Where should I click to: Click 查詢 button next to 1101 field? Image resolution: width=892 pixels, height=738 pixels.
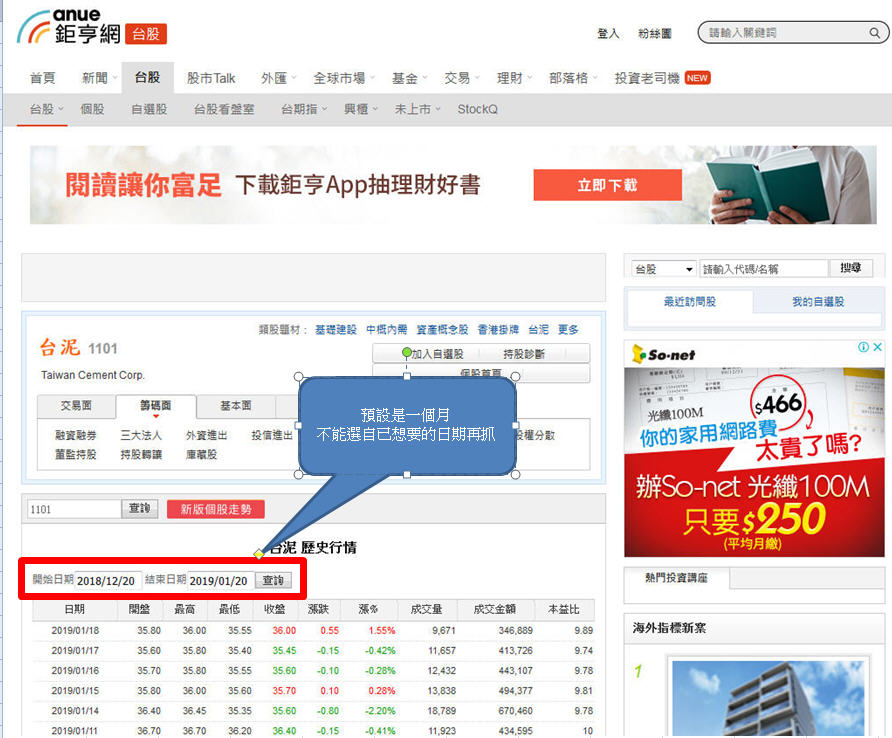point(139,508)
